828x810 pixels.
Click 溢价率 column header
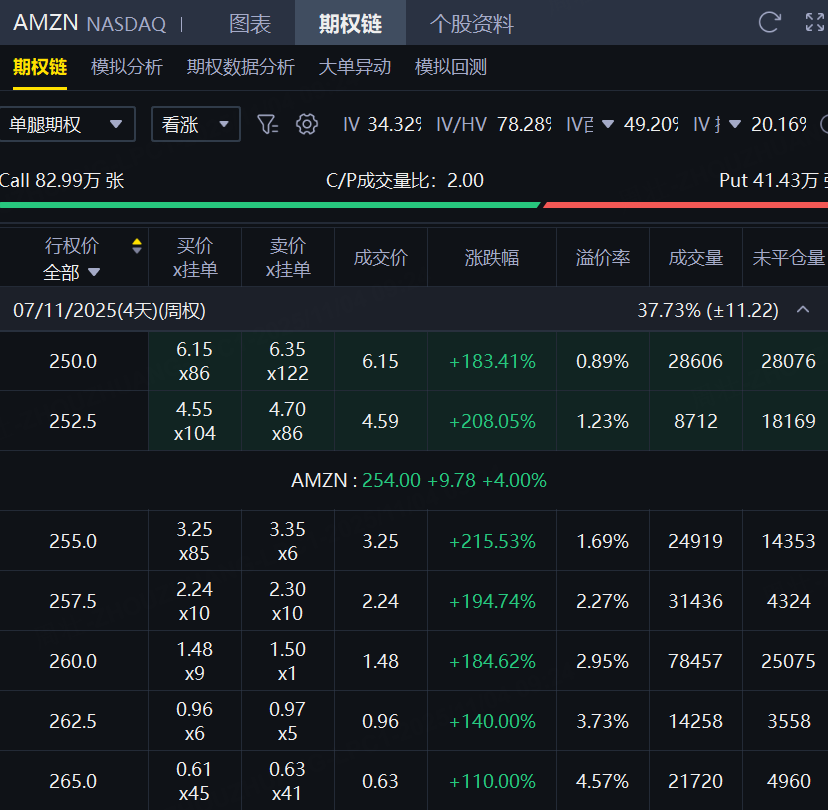tap(603, 258)
